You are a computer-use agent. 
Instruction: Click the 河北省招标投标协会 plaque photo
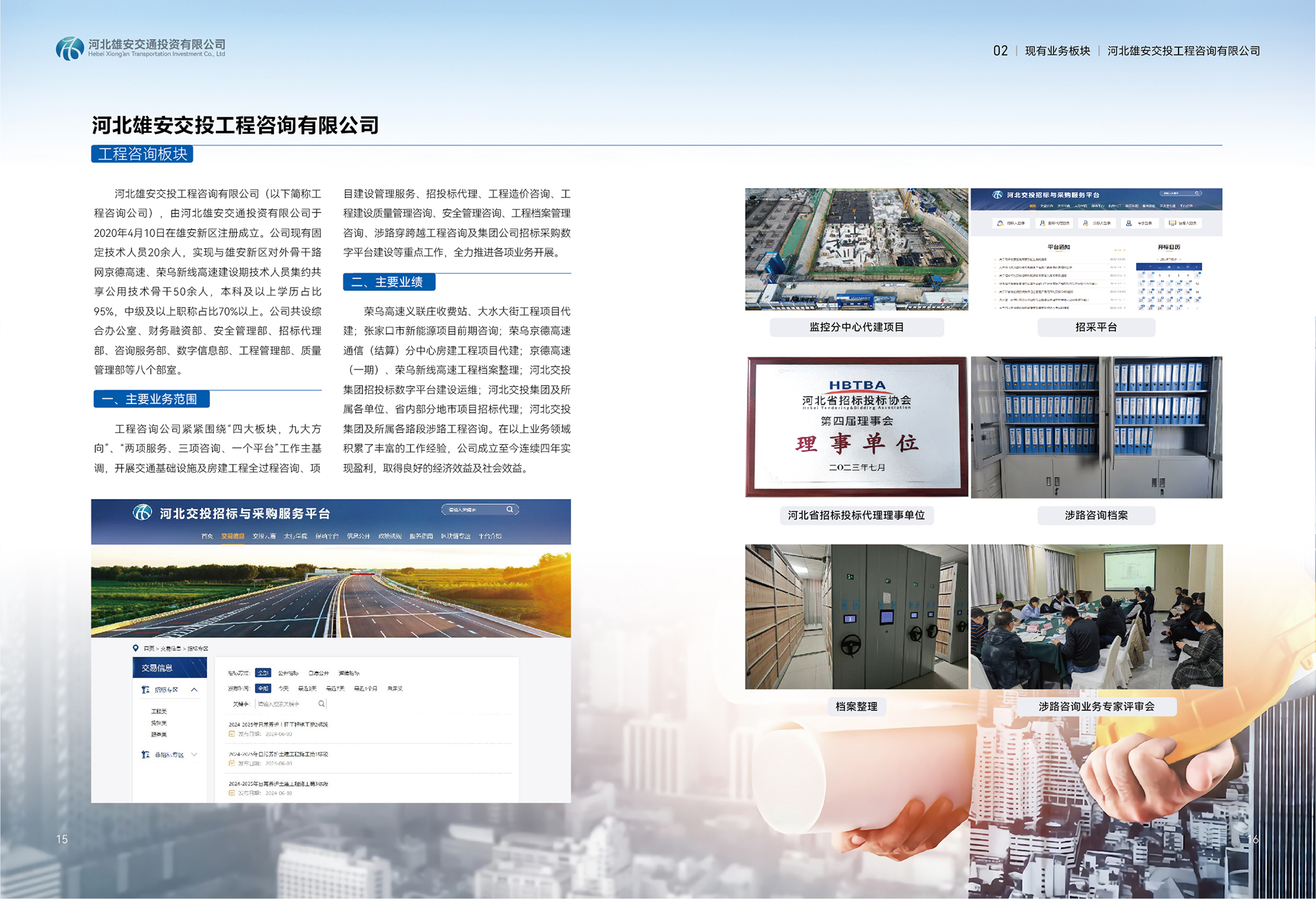click(x=856, y=426)
